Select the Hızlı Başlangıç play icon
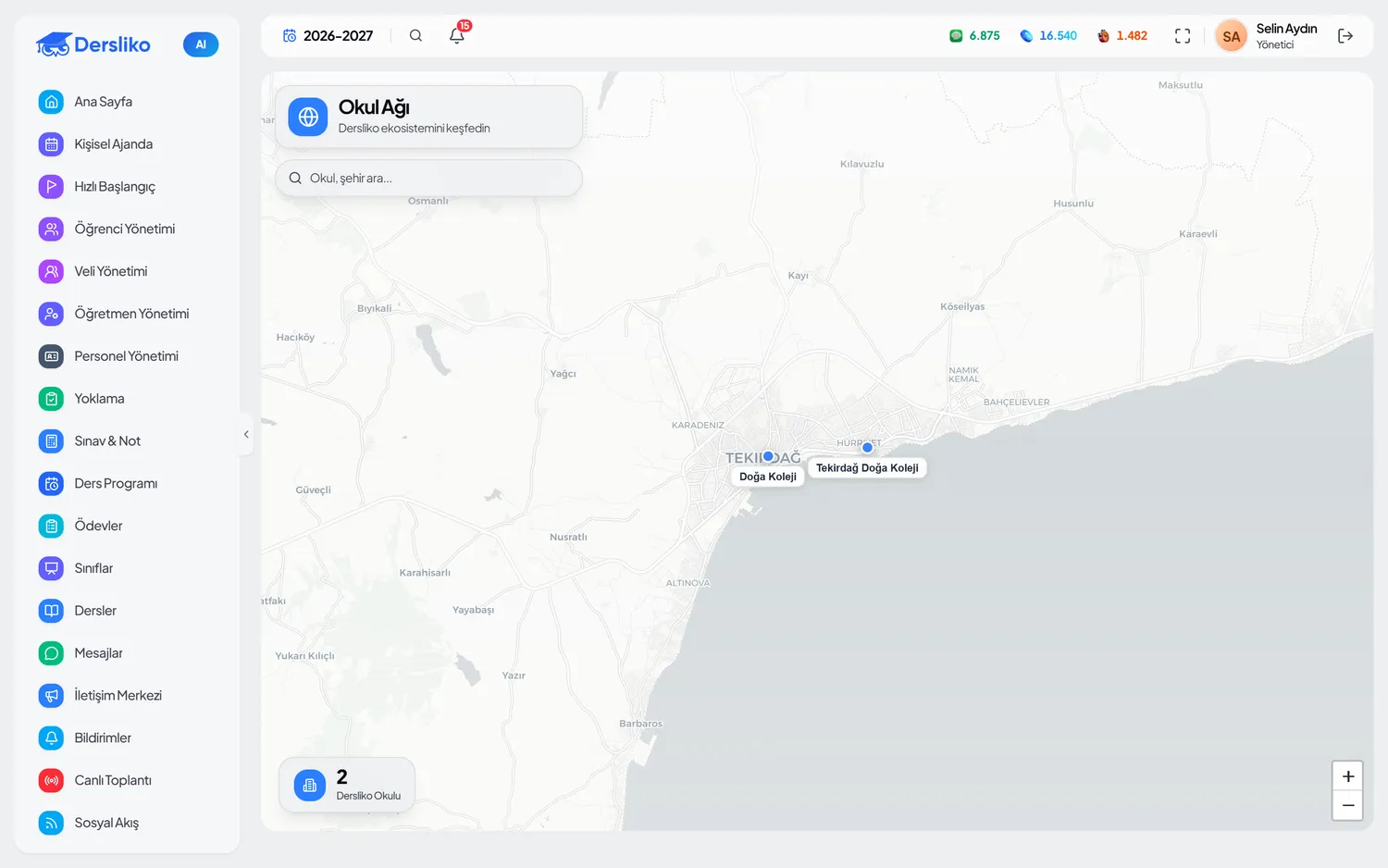The image size is (1388, 868). (52, 187)
